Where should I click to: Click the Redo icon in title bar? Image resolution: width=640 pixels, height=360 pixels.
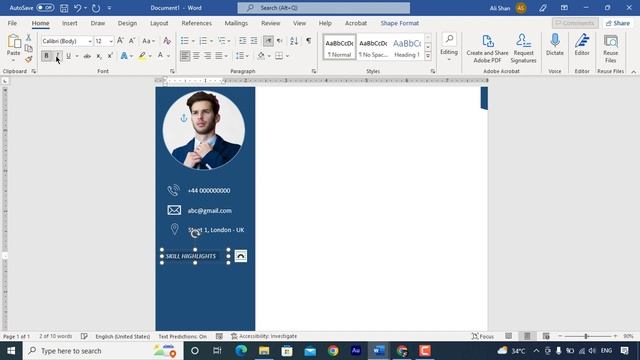(96, 8)
